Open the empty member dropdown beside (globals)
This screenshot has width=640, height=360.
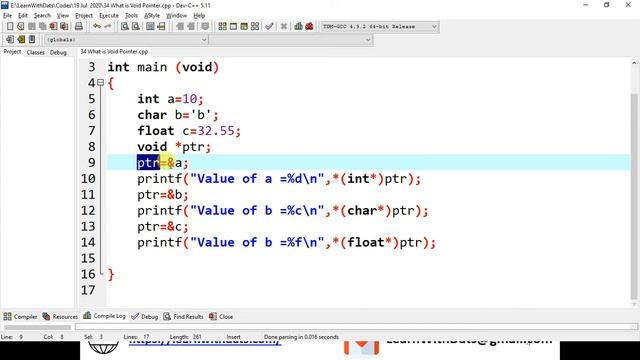pos(291,40)
